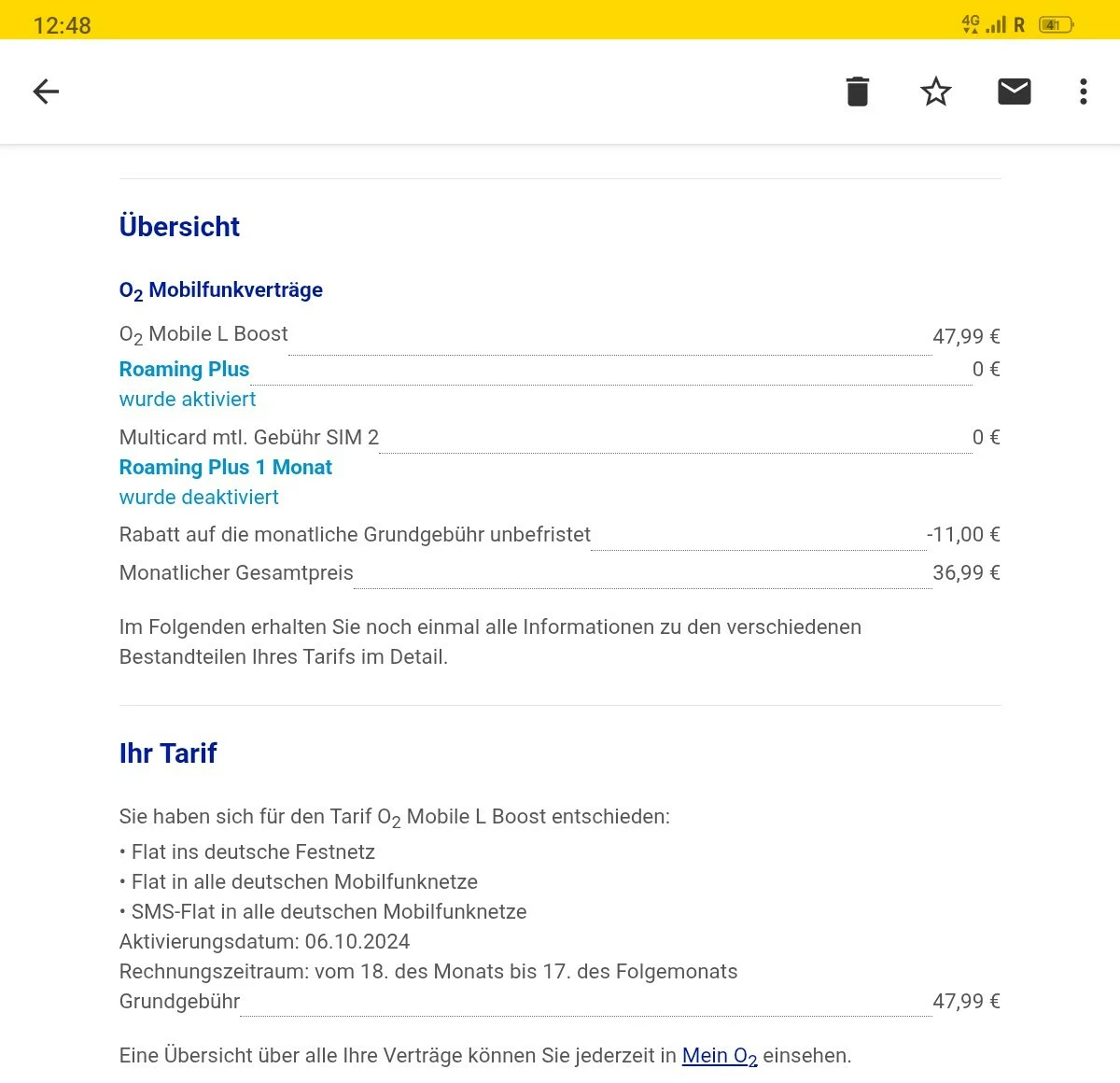
Task: Tap 'wurde deaktiviert' status text
Action: coord(198,497)
